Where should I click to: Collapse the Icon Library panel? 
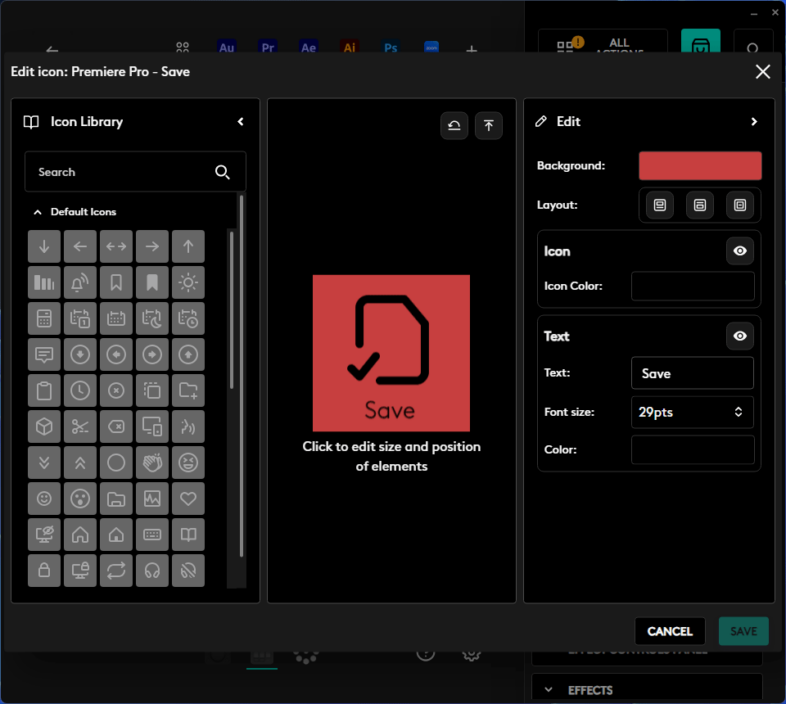[x=240, y=122]
